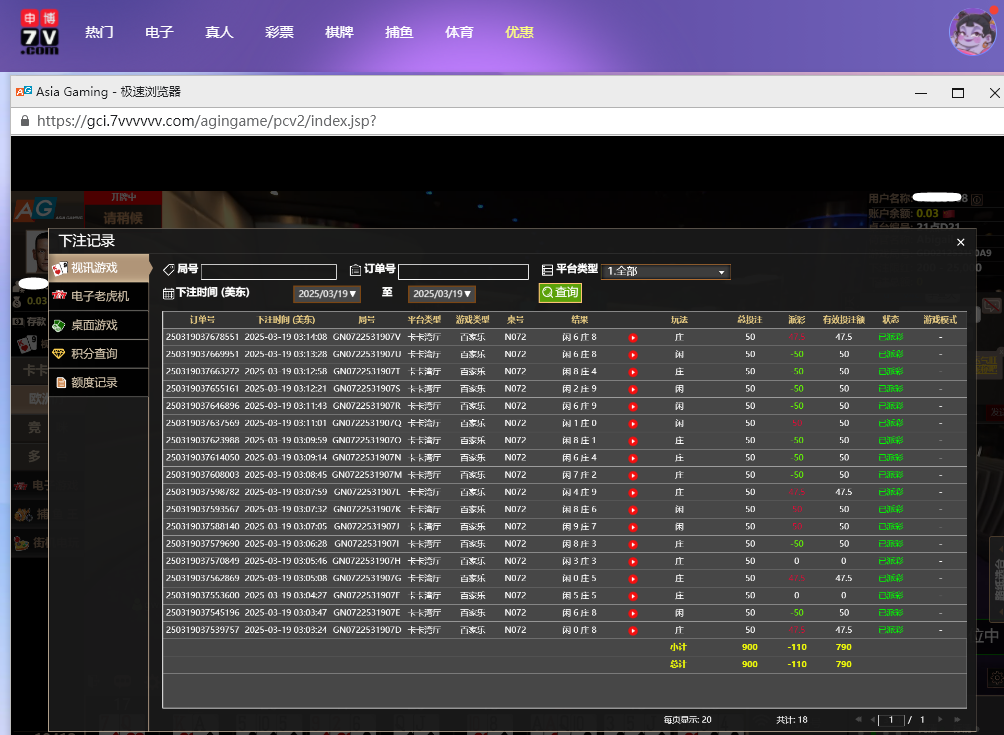Switch to 桌面游戏 records tab
The width and height of the screenshot is (1004, 735).
coord(93,325)
